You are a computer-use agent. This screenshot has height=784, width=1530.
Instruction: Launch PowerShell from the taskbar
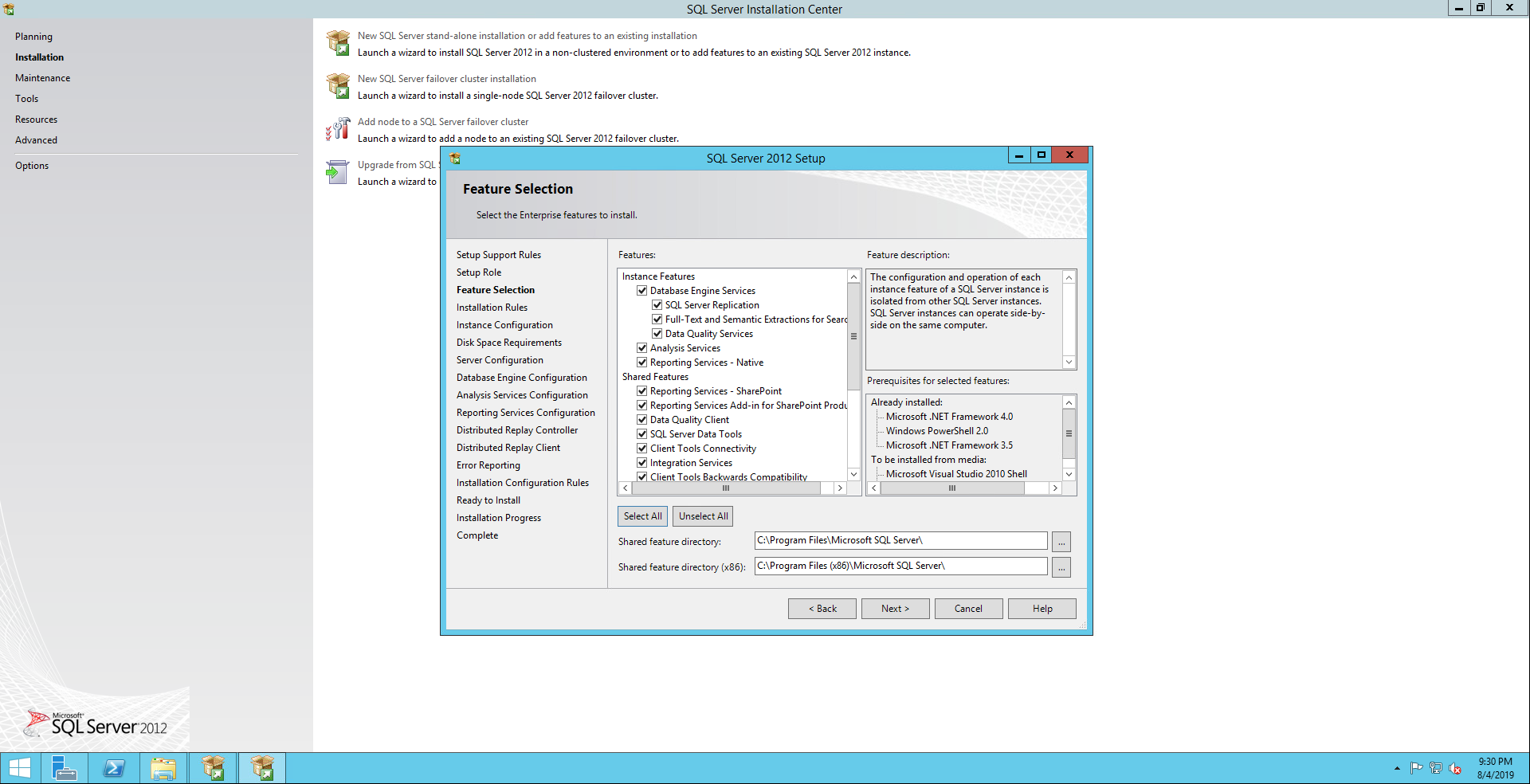tap(114, 768)
